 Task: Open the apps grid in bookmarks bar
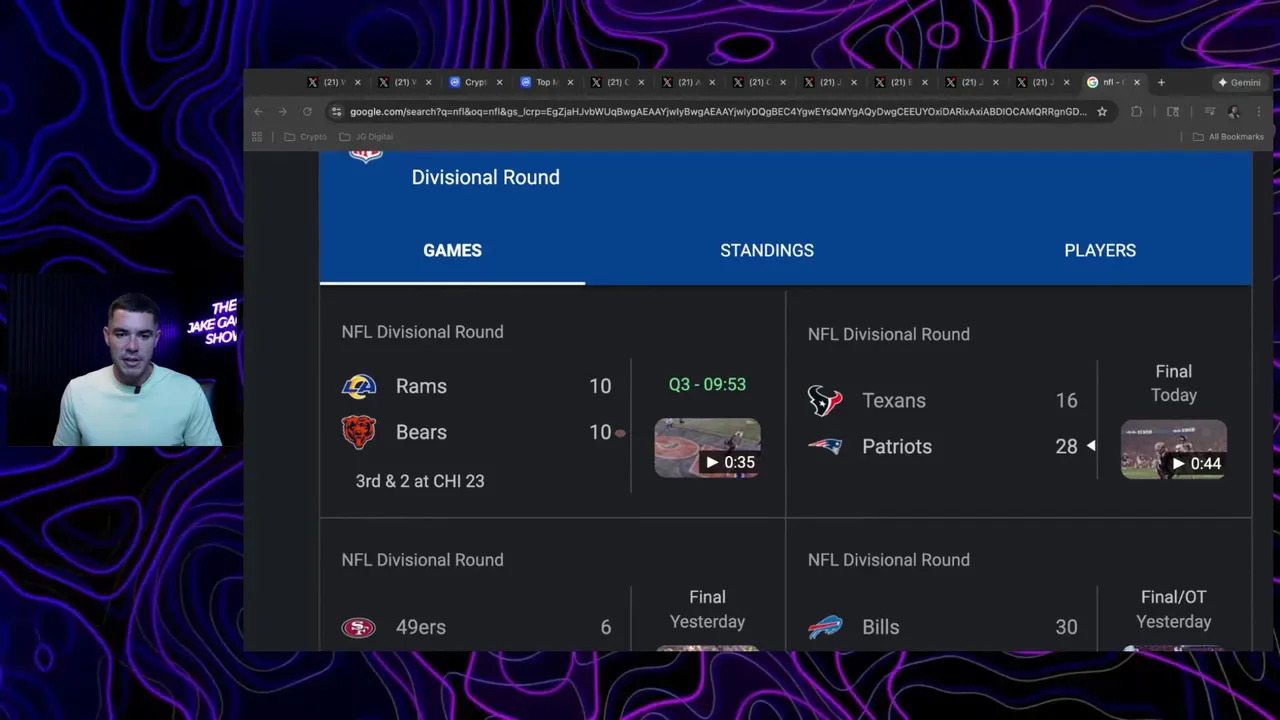[x=257, y=137]
